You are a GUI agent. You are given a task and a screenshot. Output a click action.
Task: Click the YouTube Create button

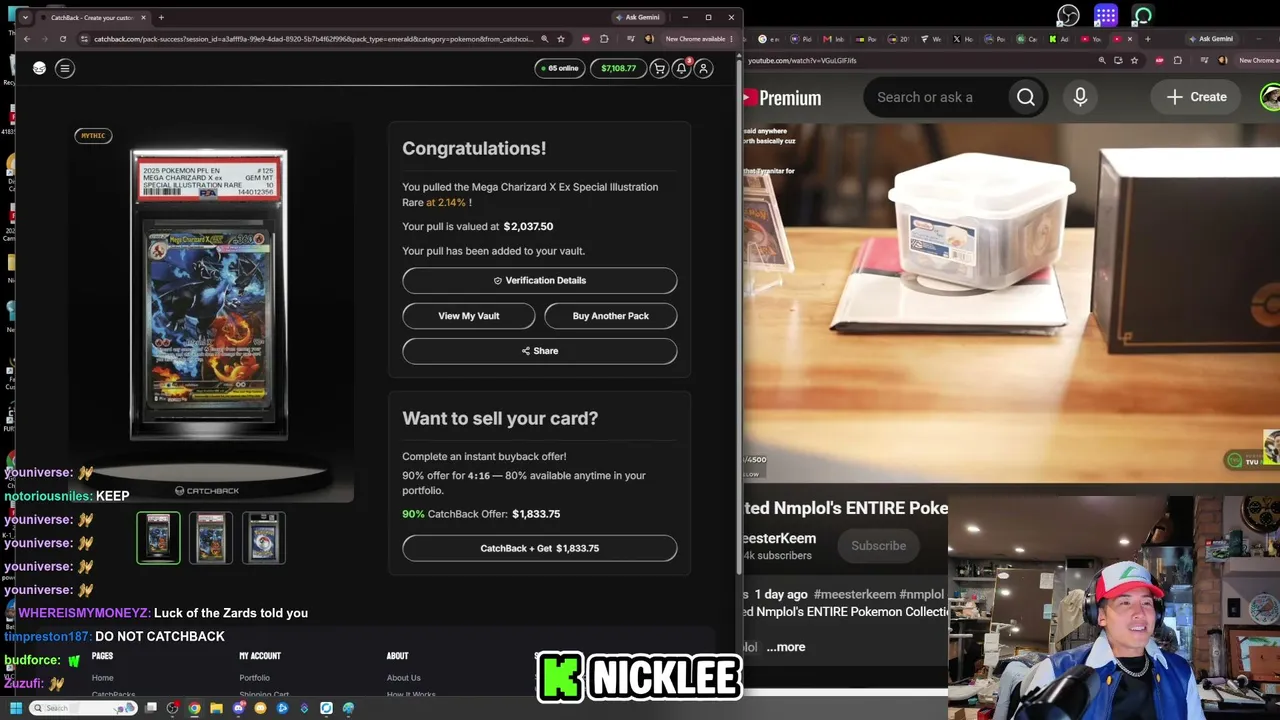point(1196,97)
